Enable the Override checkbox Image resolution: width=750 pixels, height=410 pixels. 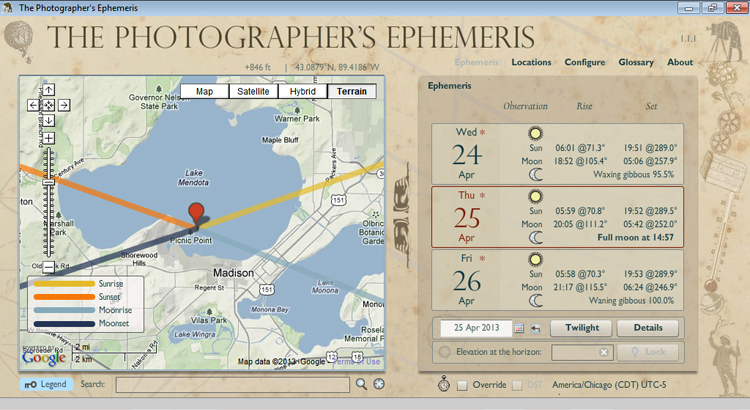[x=462, y=385]
